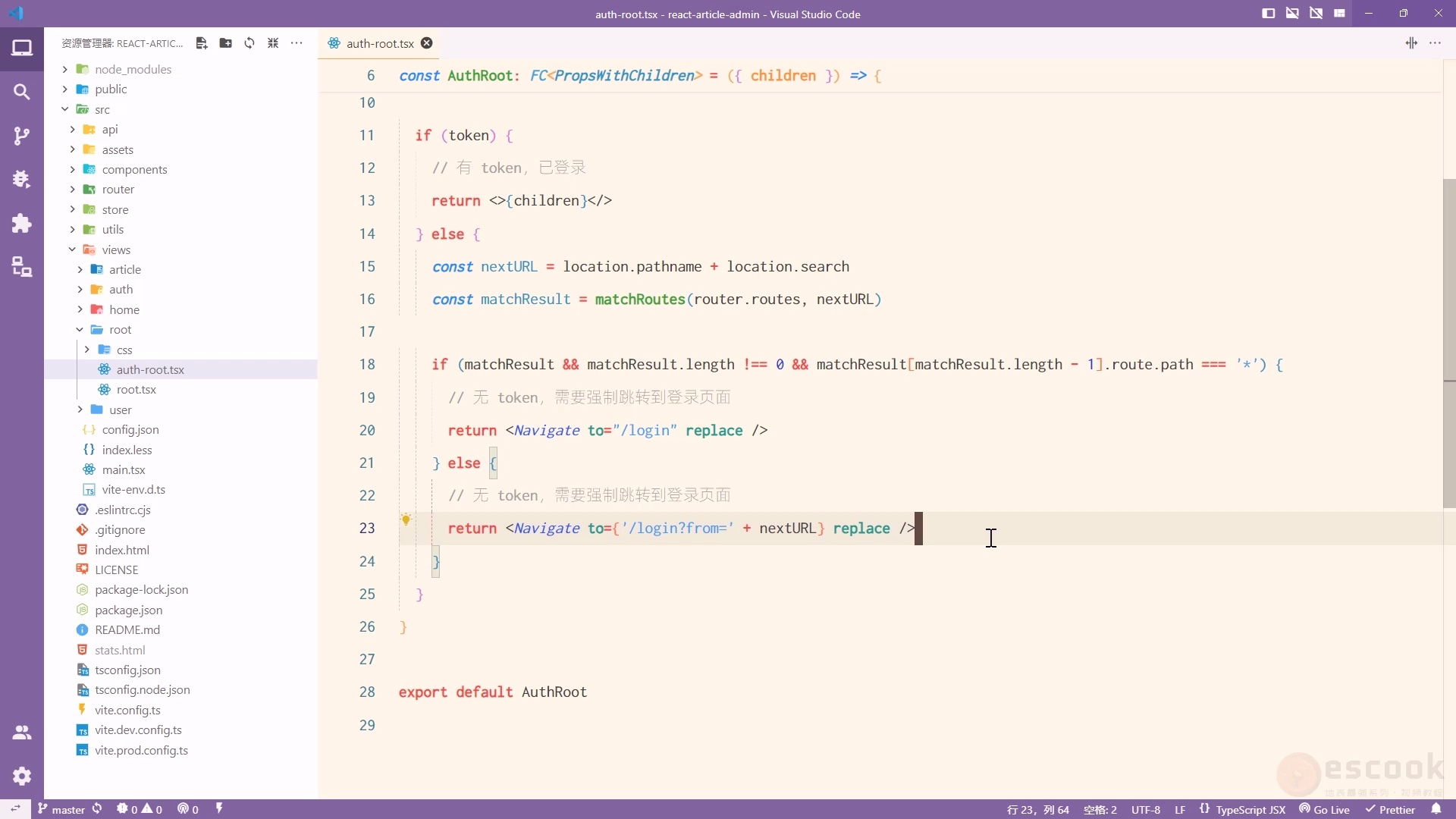The image size is (1456, 819).
Task: Open the Extensions view
Action: point(22,223)
